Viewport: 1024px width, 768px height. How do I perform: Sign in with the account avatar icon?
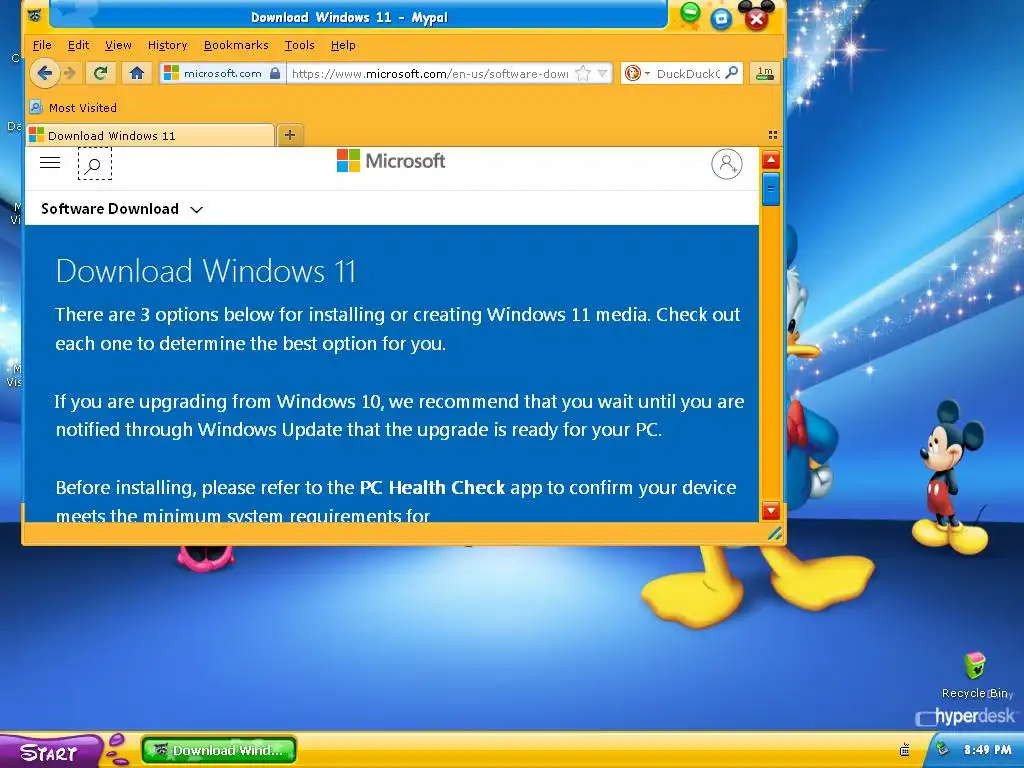727,164
